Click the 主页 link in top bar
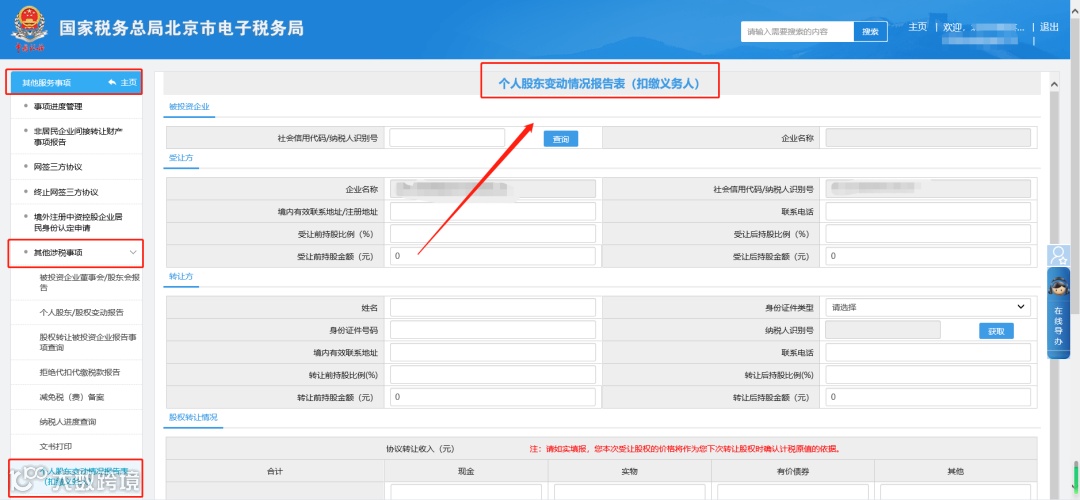The width and height of the screenshot is (1080, 500). [x=917, y=28]
